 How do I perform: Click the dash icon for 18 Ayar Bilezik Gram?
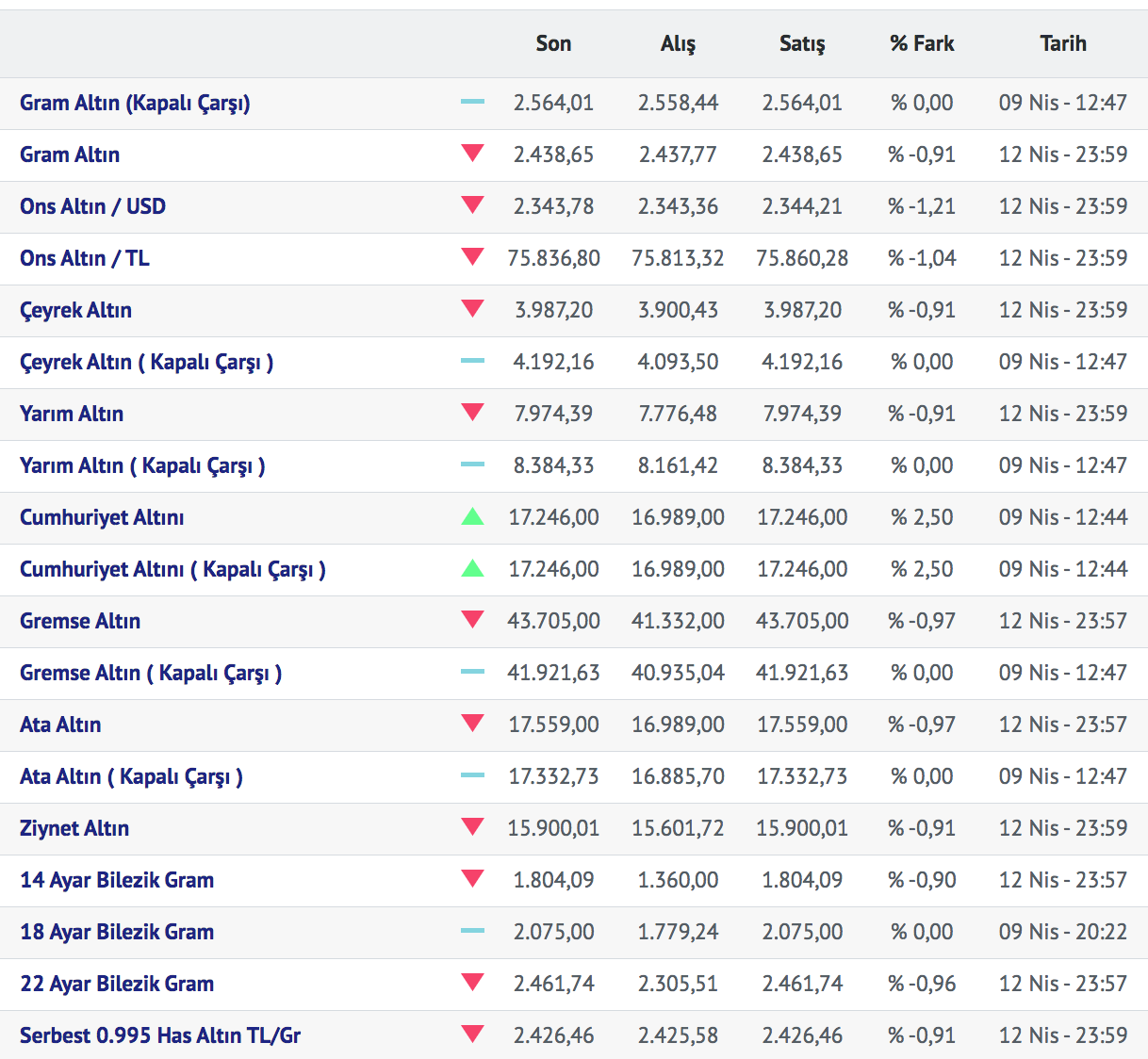pyautogui.click(x=472, y=931)
